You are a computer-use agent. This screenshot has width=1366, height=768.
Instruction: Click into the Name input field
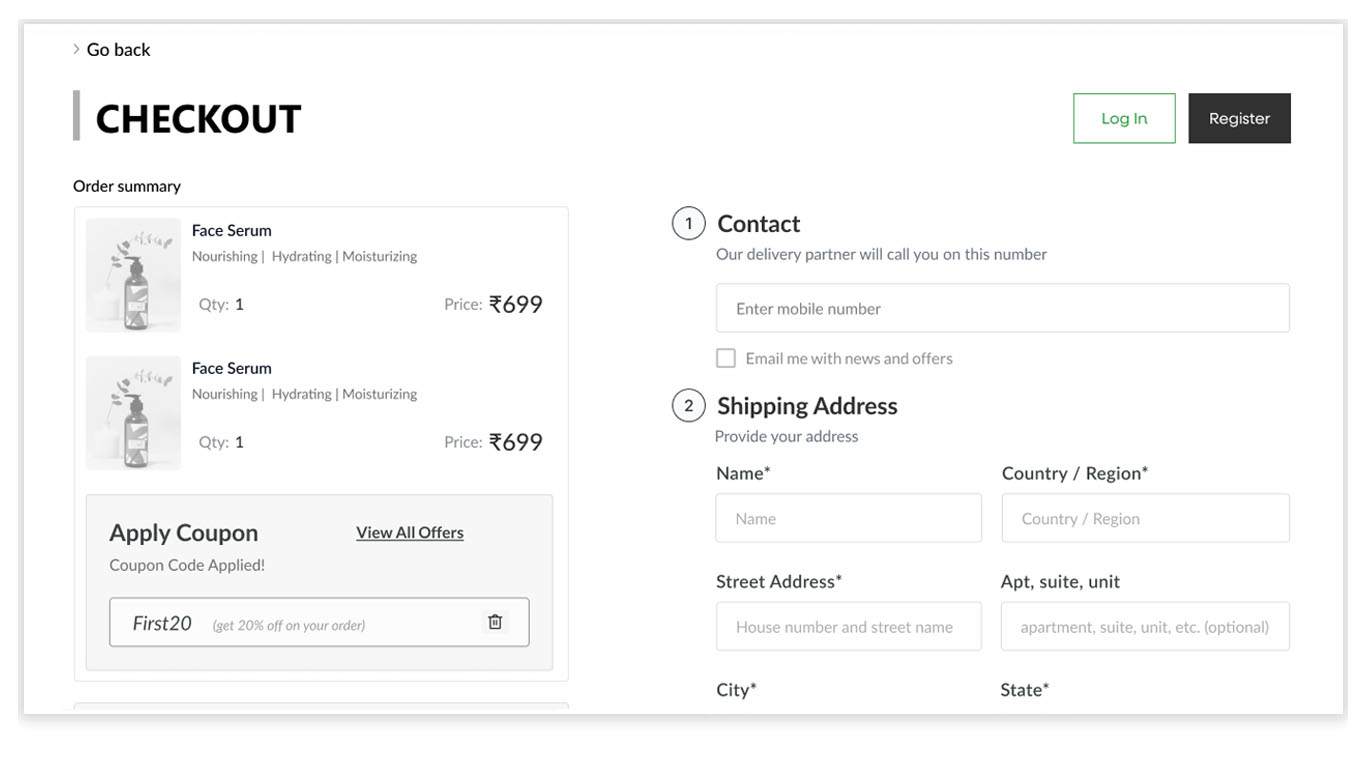click(x=848, y=519)
